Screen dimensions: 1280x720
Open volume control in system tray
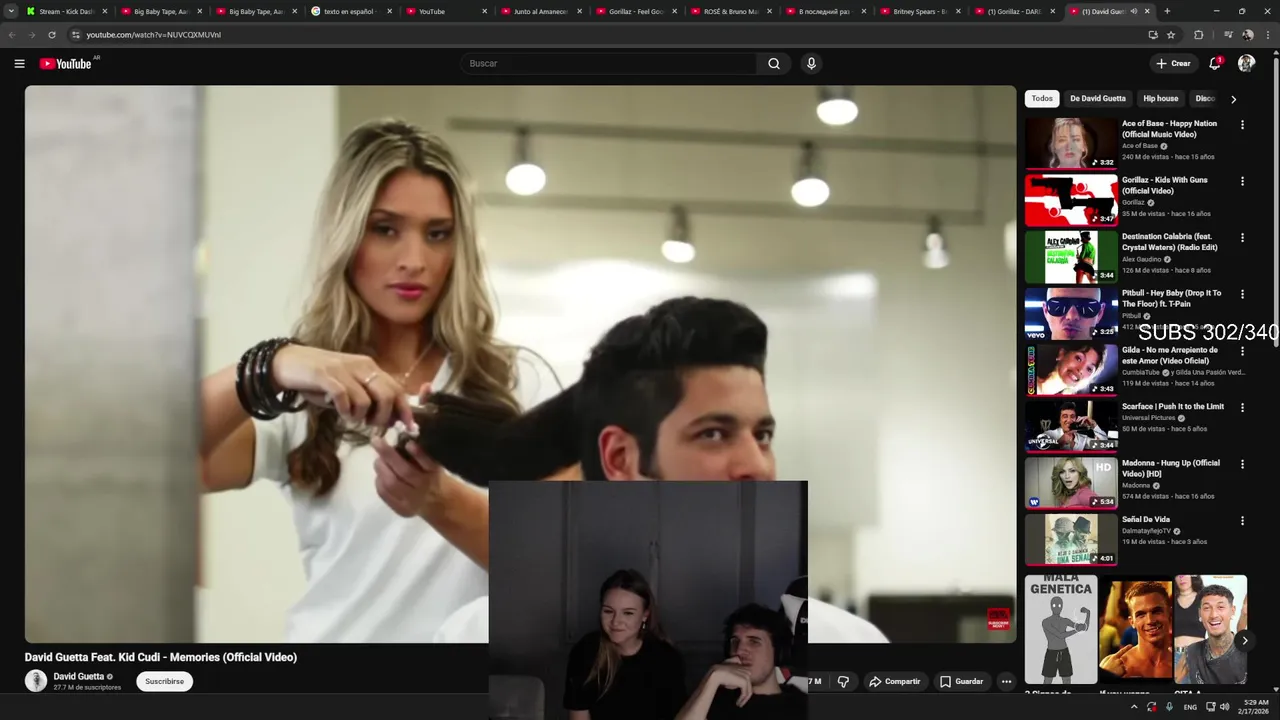pyautogui.click(x=1224, y=707)
